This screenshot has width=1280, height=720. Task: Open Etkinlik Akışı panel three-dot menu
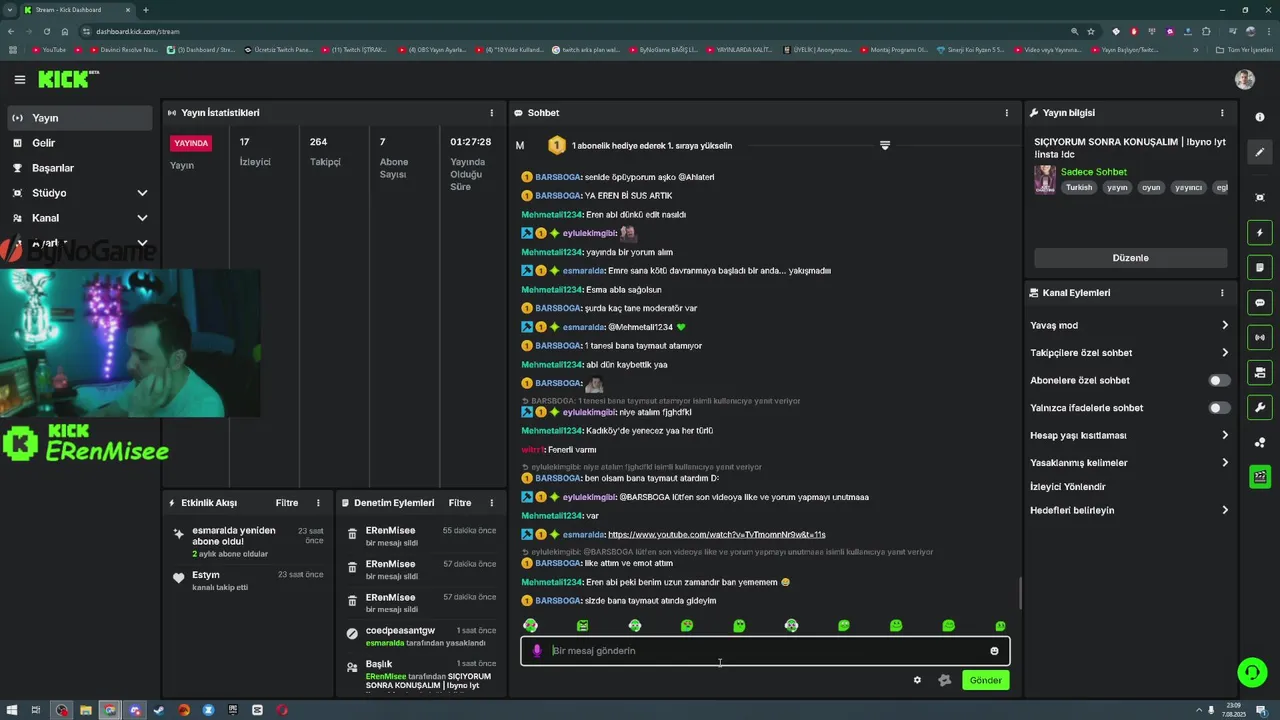point(318,503)
